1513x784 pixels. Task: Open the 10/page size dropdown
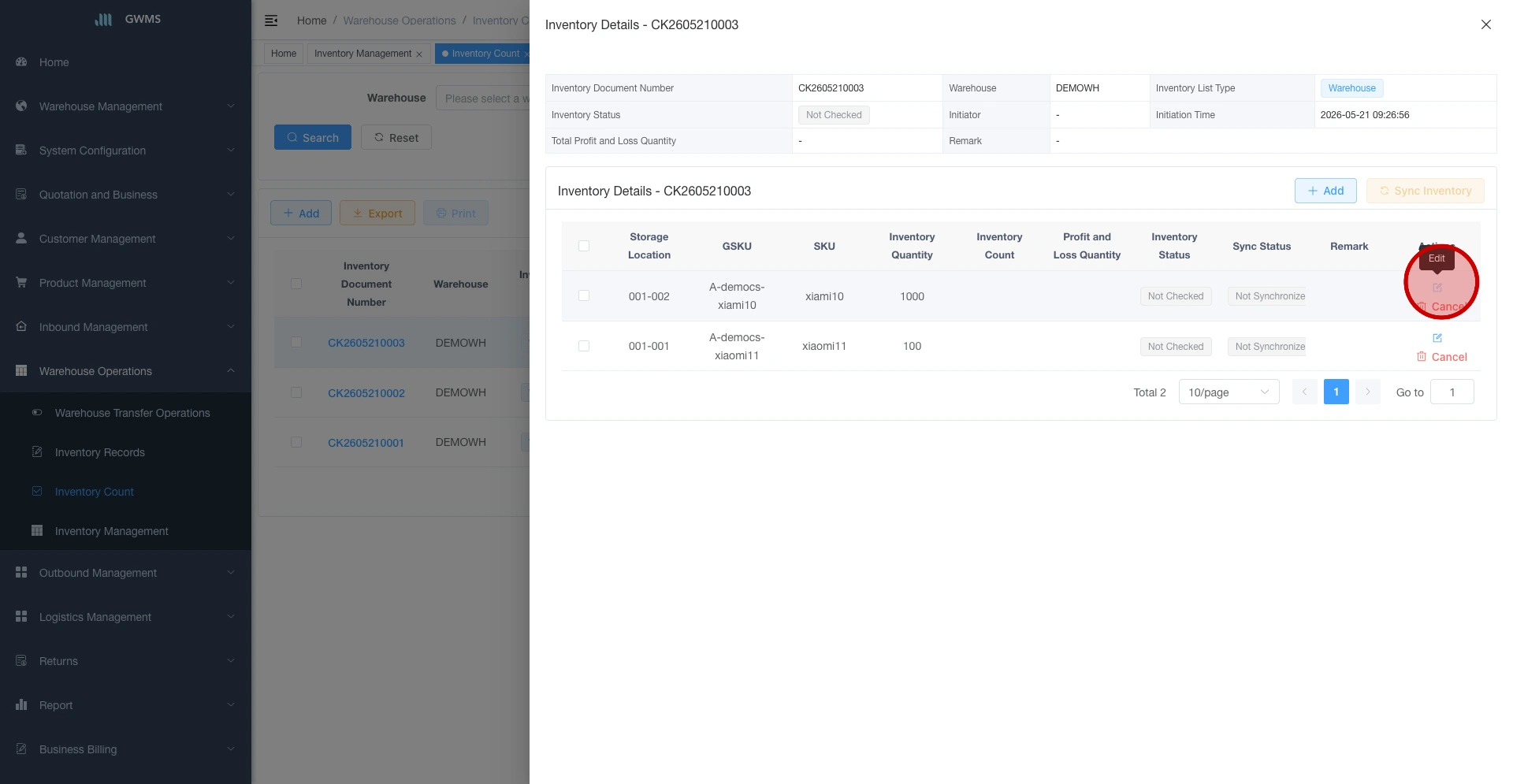[1229, 392]
